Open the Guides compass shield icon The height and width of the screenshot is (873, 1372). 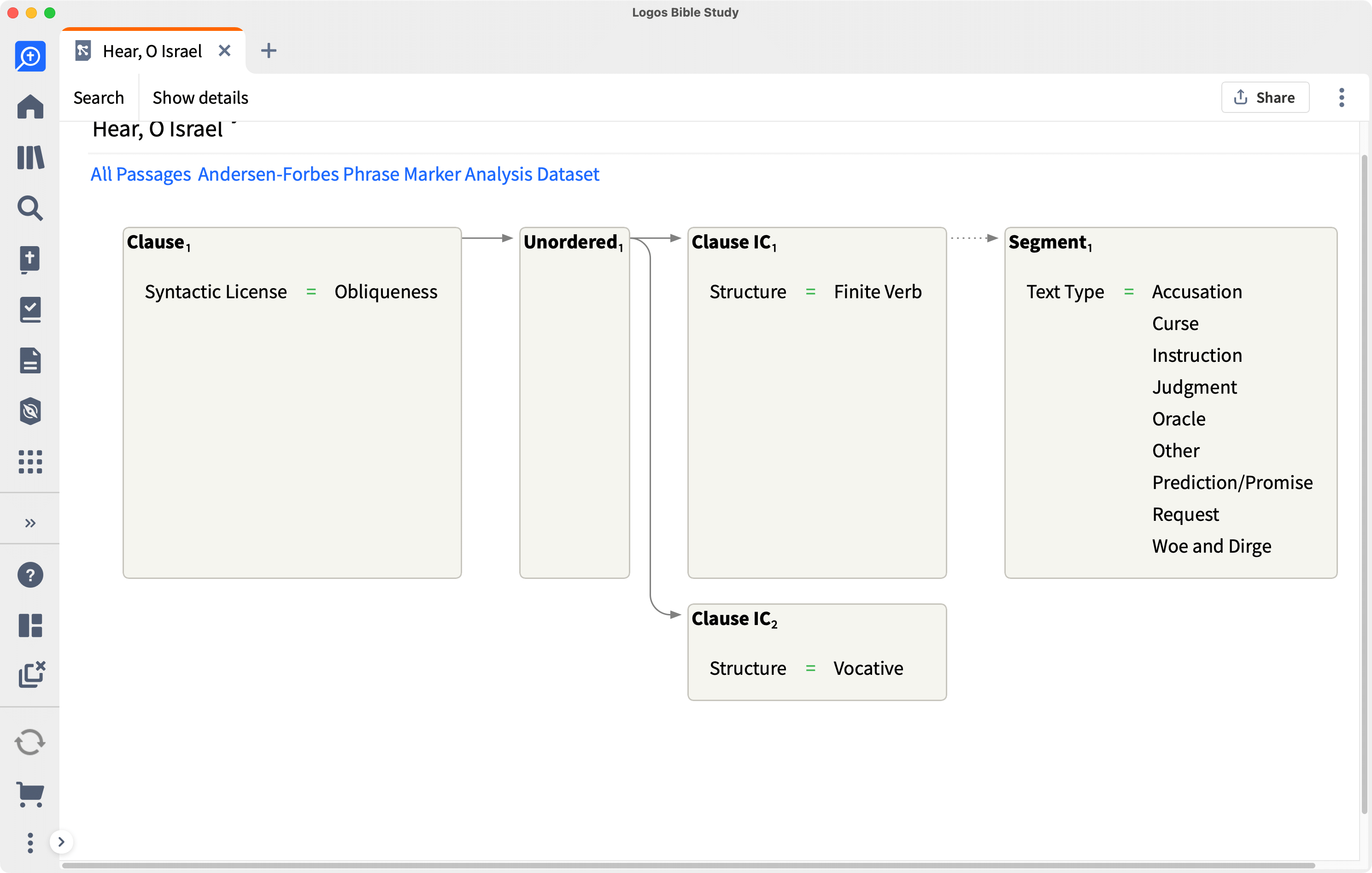tap(30, 411)
